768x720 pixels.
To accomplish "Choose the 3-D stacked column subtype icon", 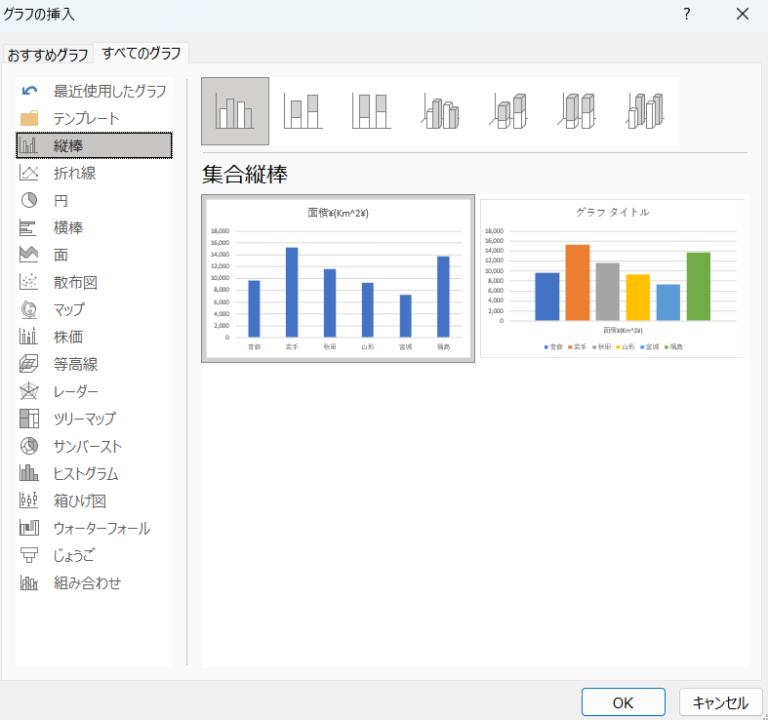I will coord(507,111).
